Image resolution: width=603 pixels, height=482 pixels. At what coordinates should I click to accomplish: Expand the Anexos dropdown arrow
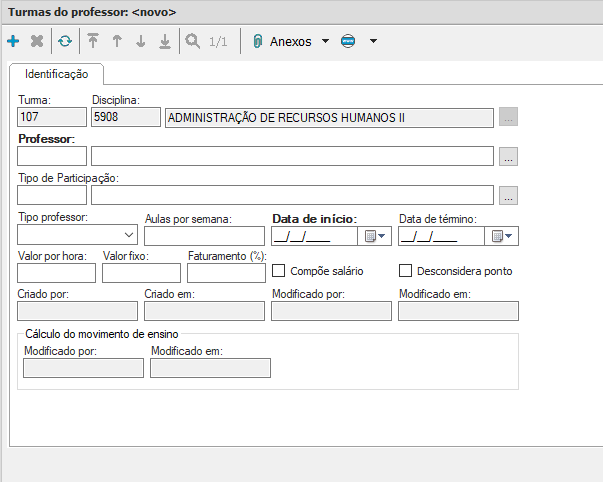click(325, 42)
